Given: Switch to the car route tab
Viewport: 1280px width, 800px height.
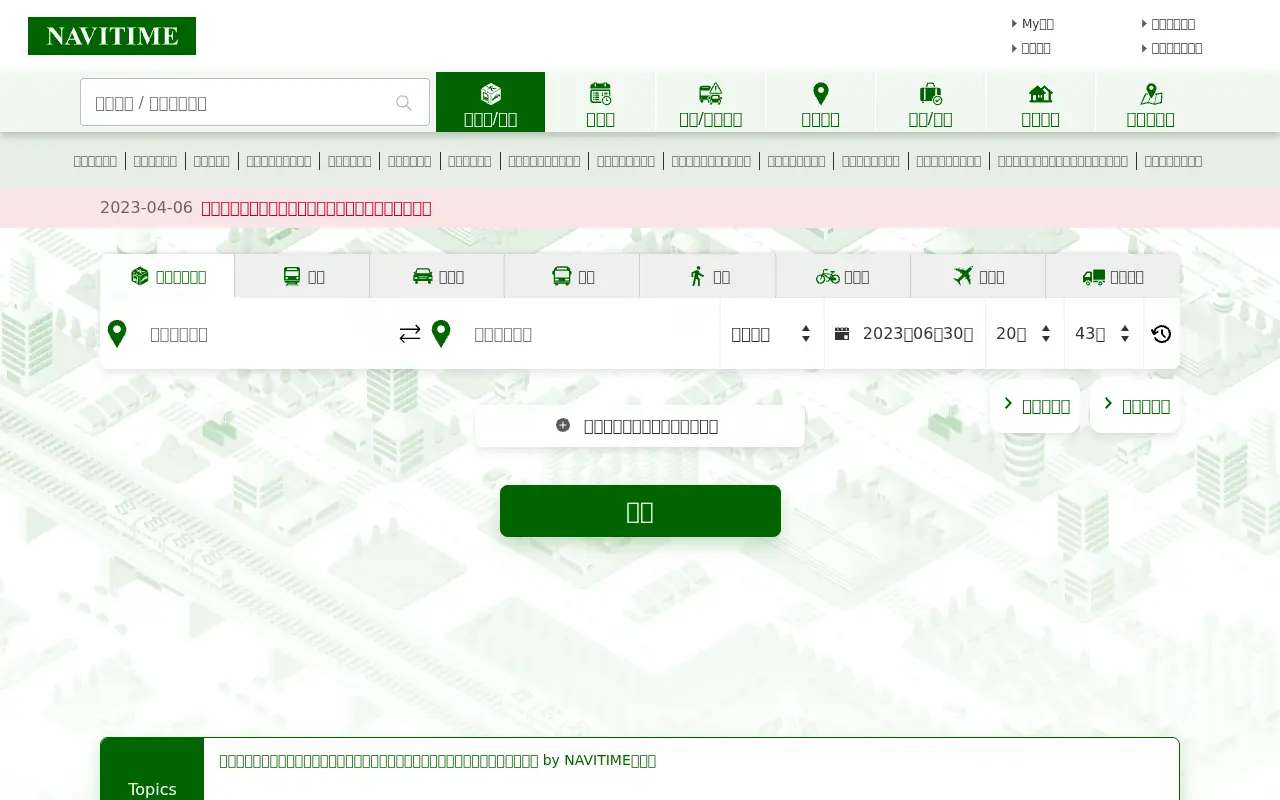Looking at the screenshot, I should pyautogui.click(x=438, y=276).
